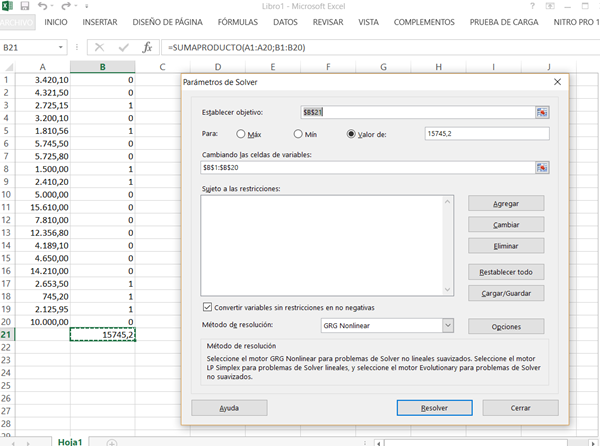The height and width of the screenshot is (446, 600).
Task: Click the Valor de input field
Action: pos(486,133)
